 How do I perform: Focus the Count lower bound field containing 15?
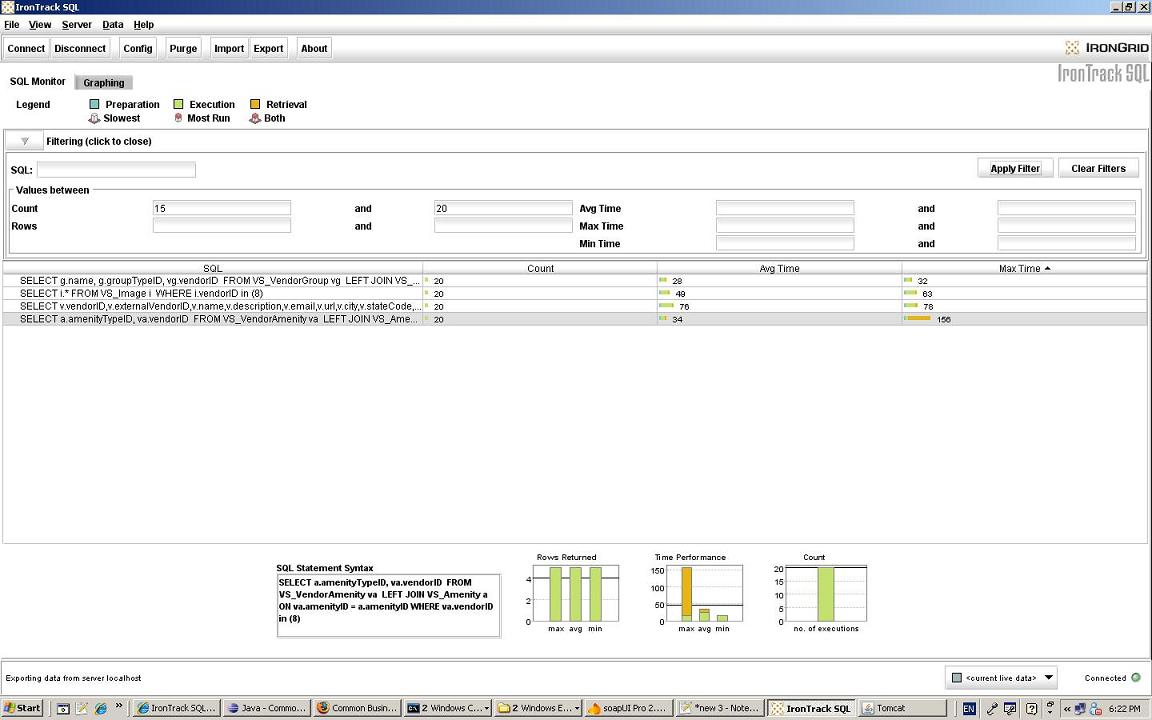click(x=222, y=208)
